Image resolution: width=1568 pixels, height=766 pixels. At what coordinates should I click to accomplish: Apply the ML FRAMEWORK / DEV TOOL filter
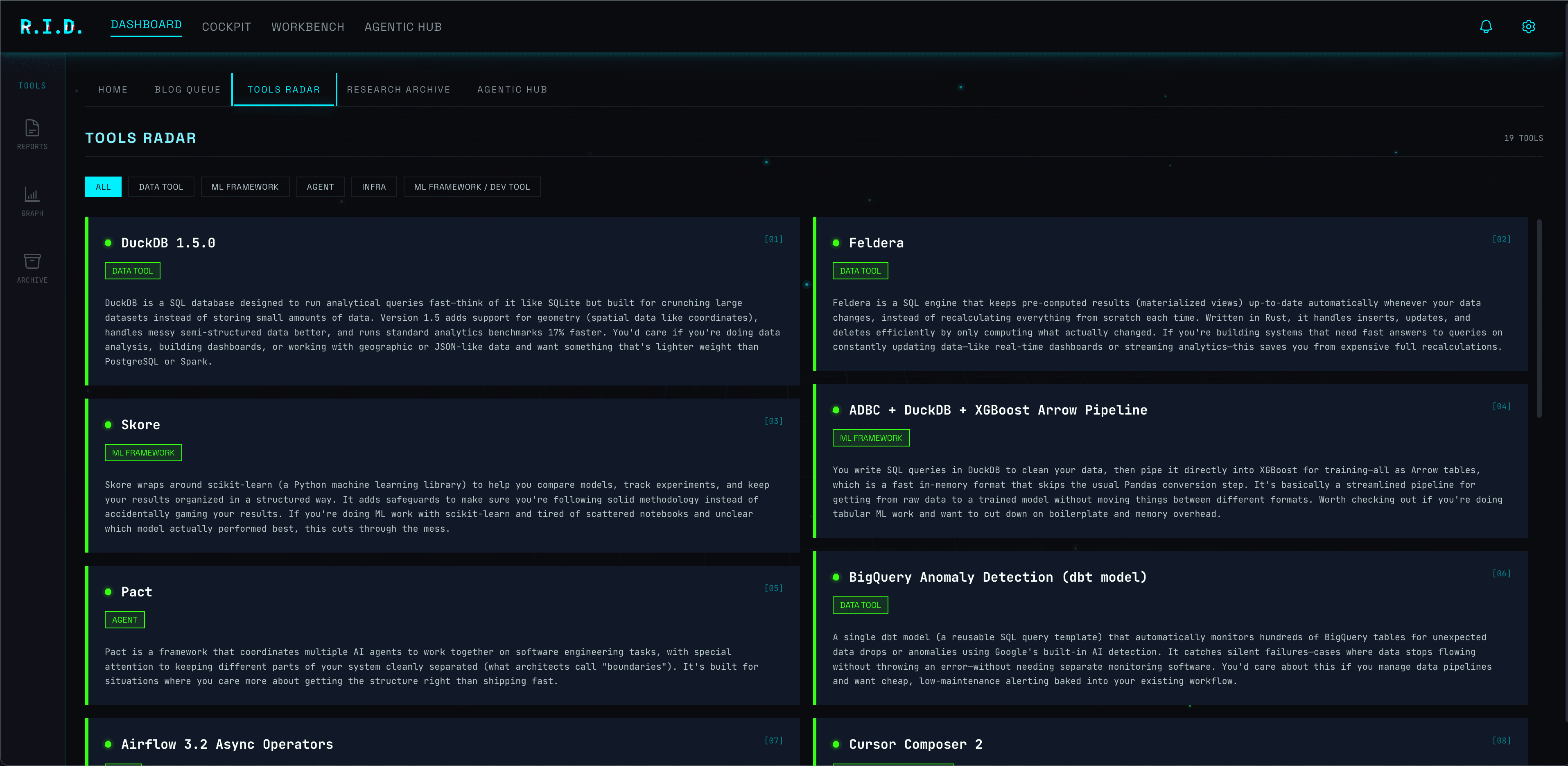tap(472, 187)
